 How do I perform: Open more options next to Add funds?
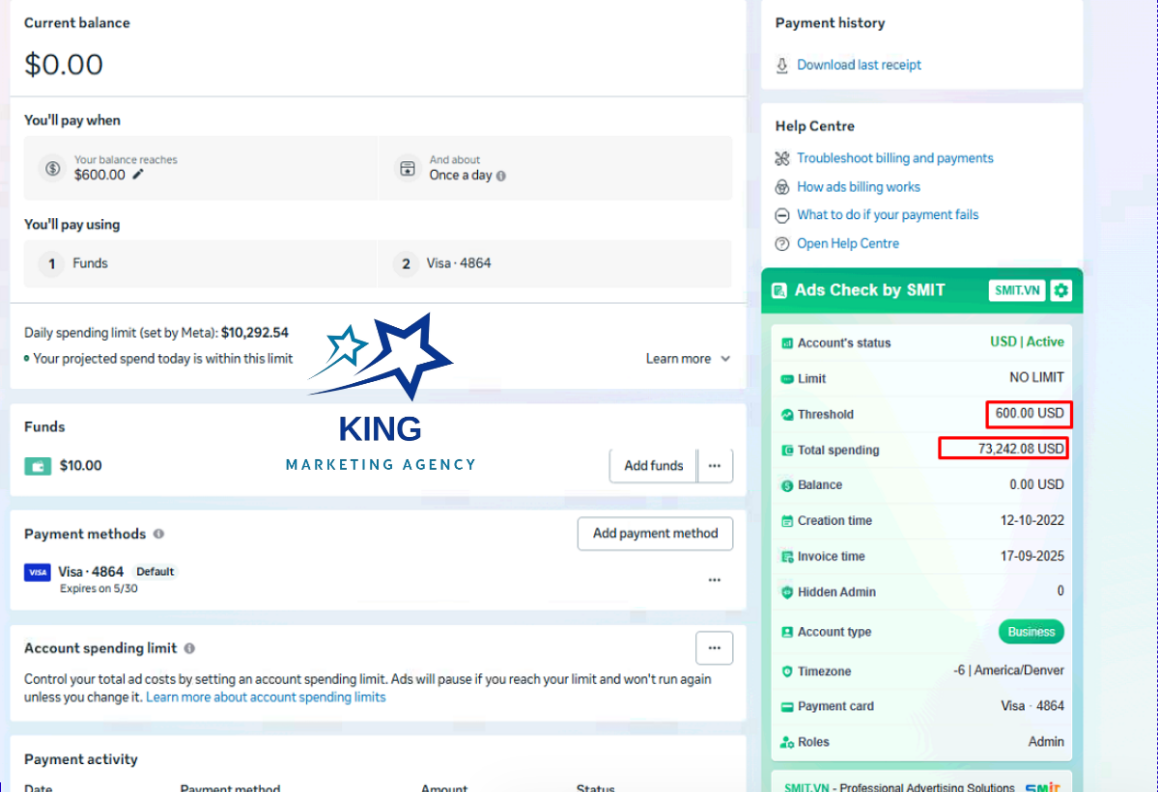click(715, 465)
